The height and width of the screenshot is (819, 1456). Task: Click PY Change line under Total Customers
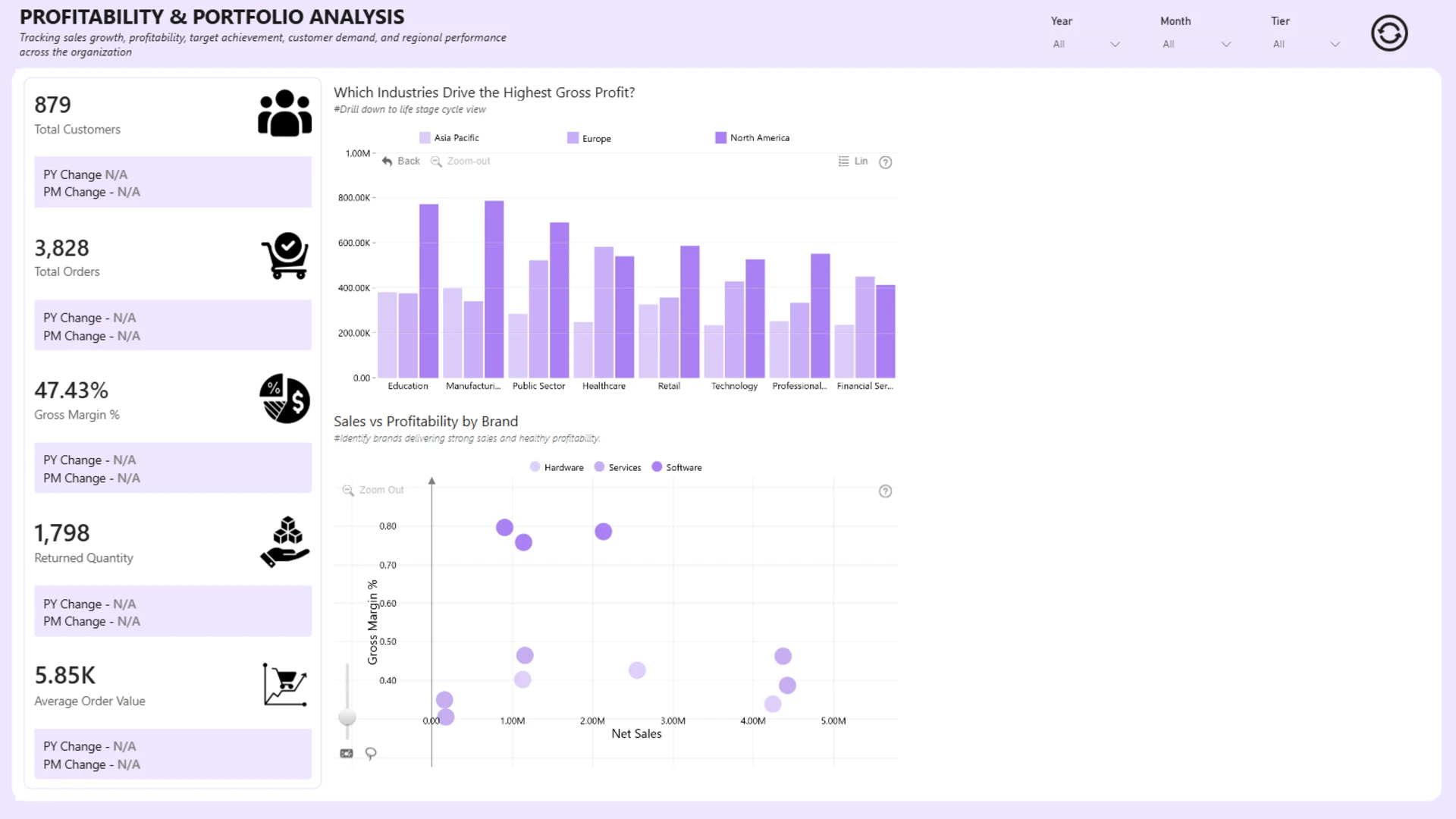click(x=85, y=174)
